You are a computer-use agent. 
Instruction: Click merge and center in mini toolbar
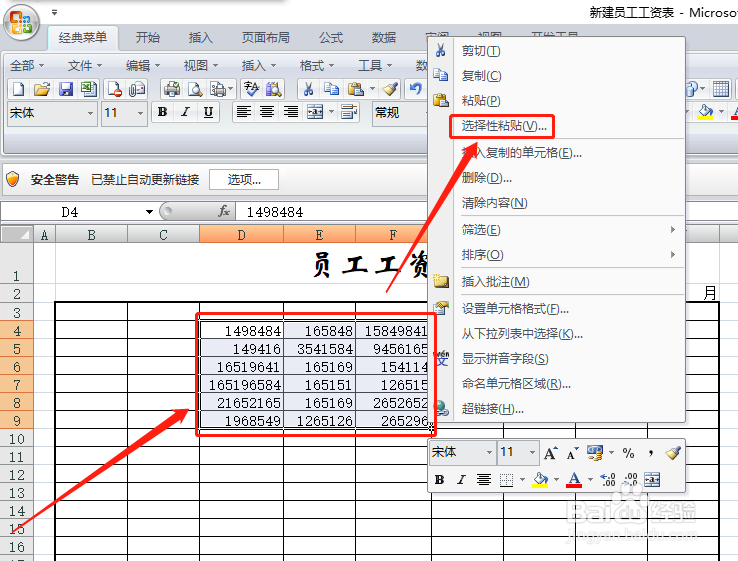652,480
